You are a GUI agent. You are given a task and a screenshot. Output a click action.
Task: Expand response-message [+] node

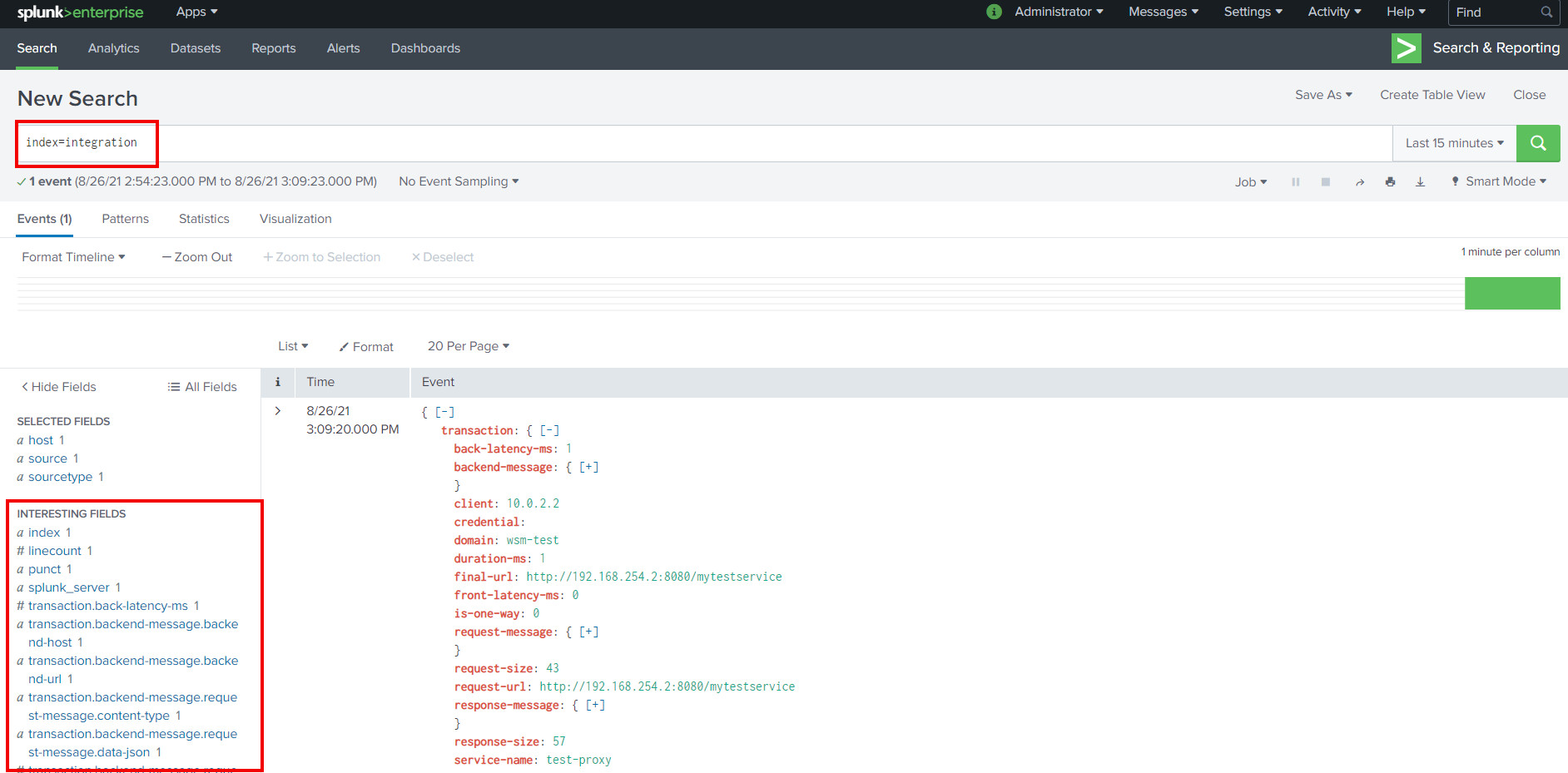596,705
